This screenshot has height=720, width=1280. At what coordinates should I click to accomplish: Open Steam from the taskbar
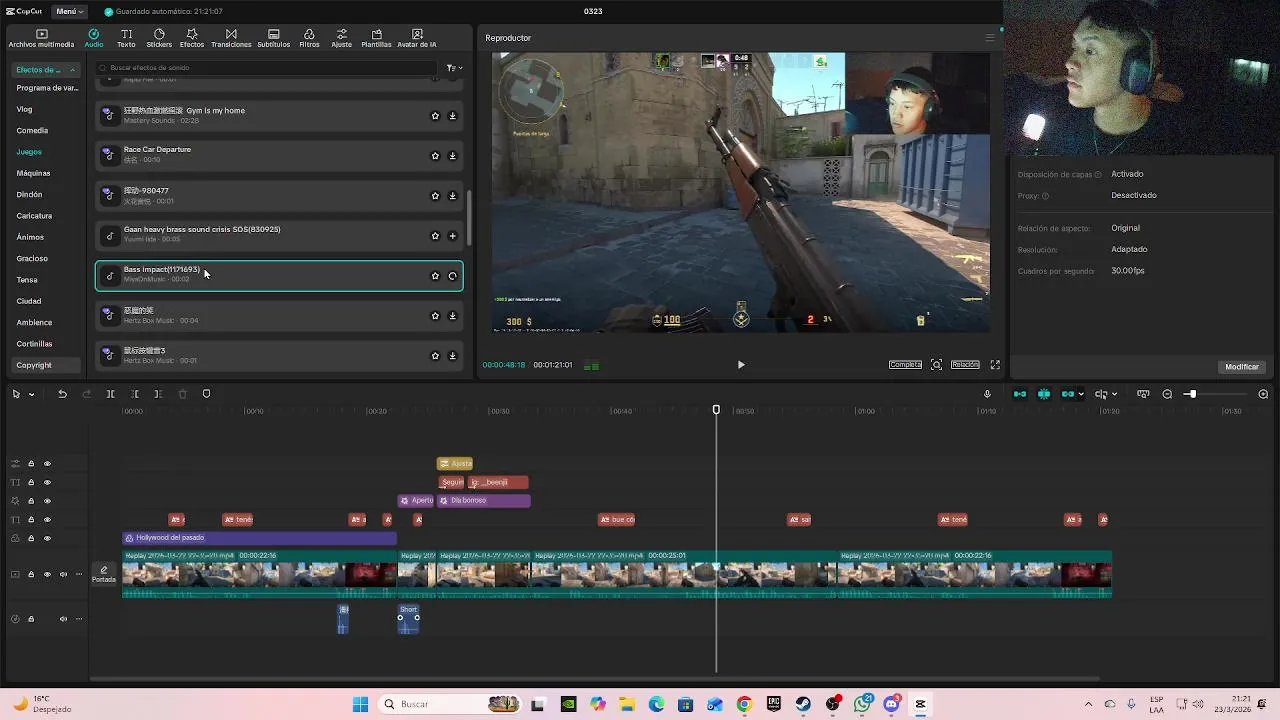(803, 704)
